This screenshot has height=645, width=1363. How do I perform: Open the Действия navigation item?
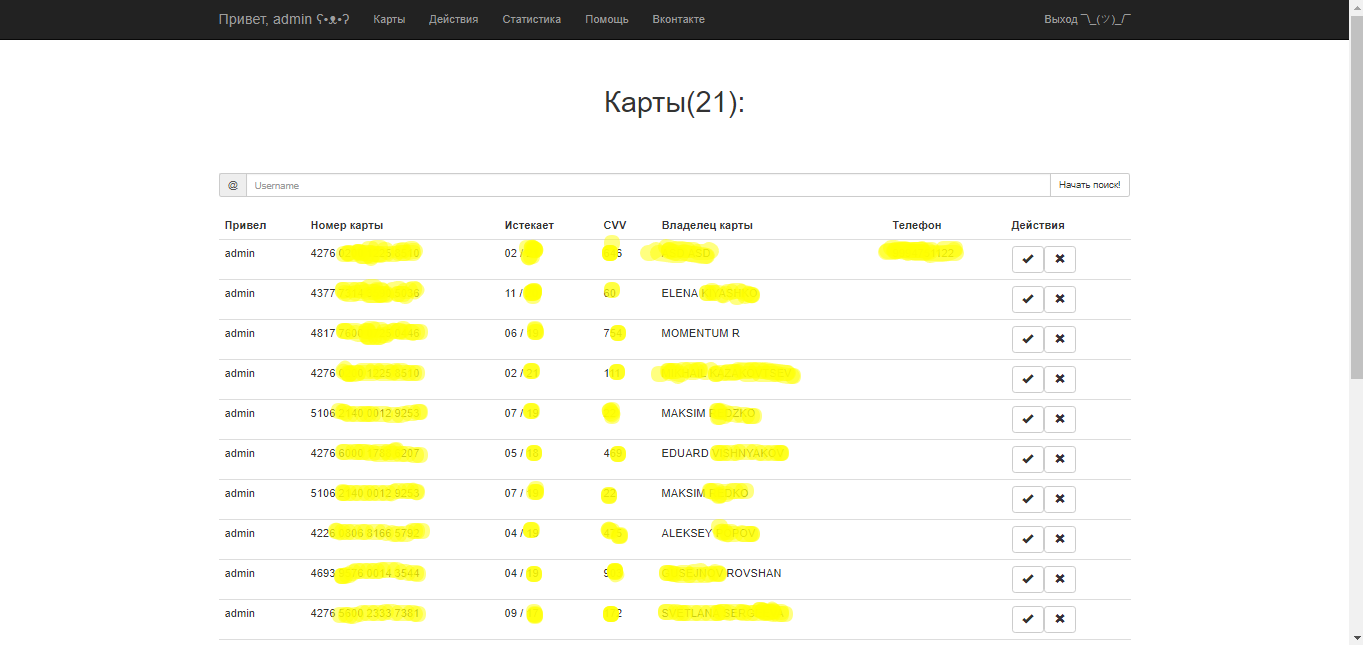tap(453, 19)
